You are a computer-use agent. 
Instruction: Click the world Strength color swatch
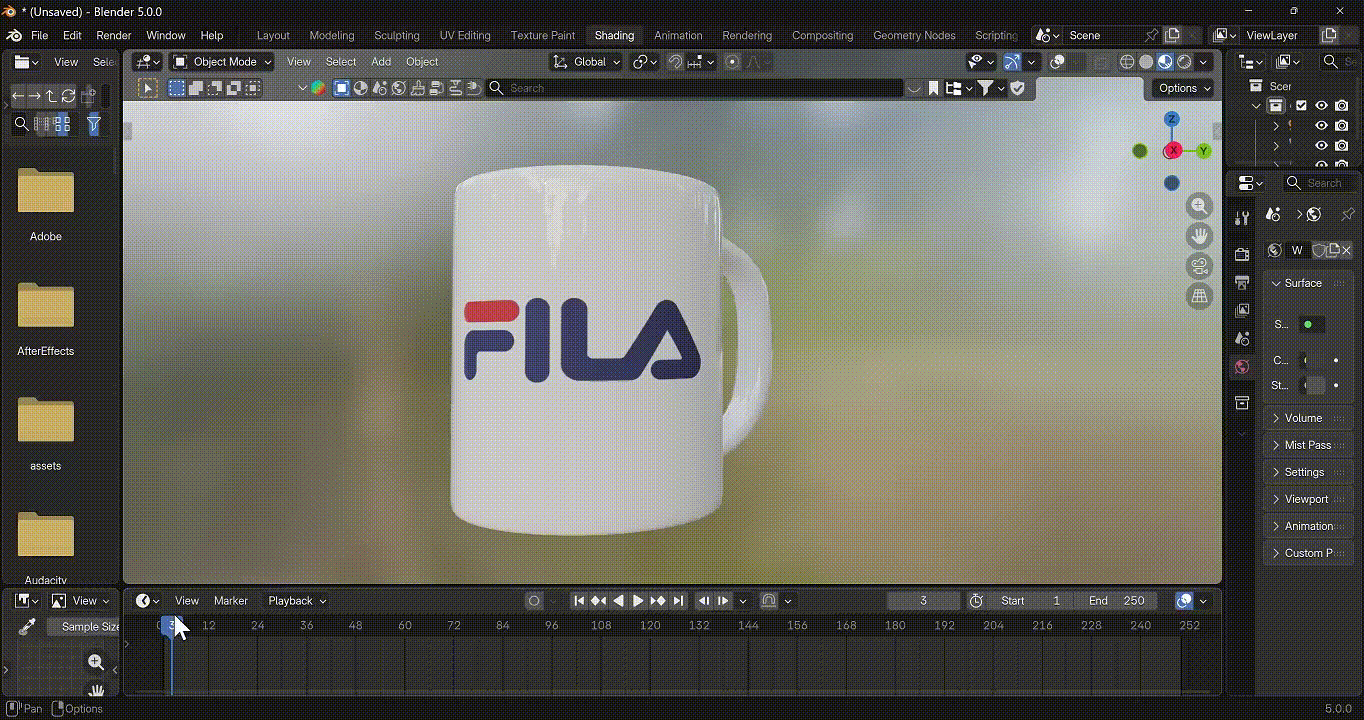point(1314,385)
